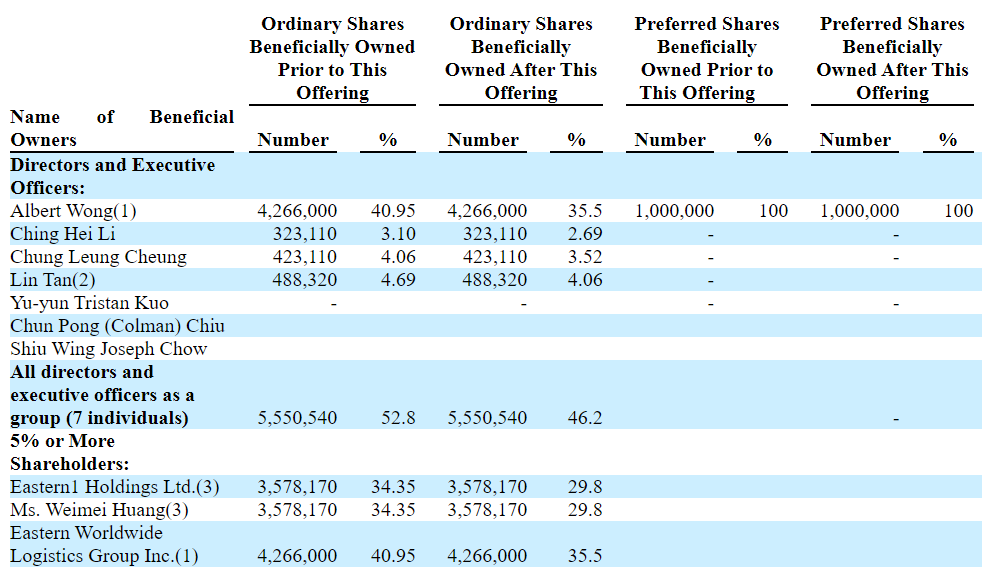Click the "Directors and Executive Officers:" section heading
Screen dimensions: 989x583
point(112,176)
